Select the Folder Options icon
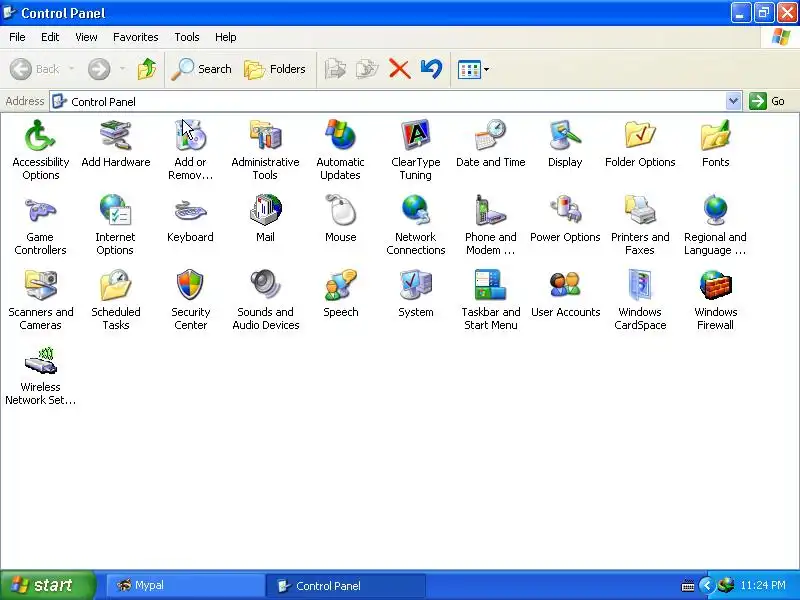800x600 pixels. [x=640, y=136]
